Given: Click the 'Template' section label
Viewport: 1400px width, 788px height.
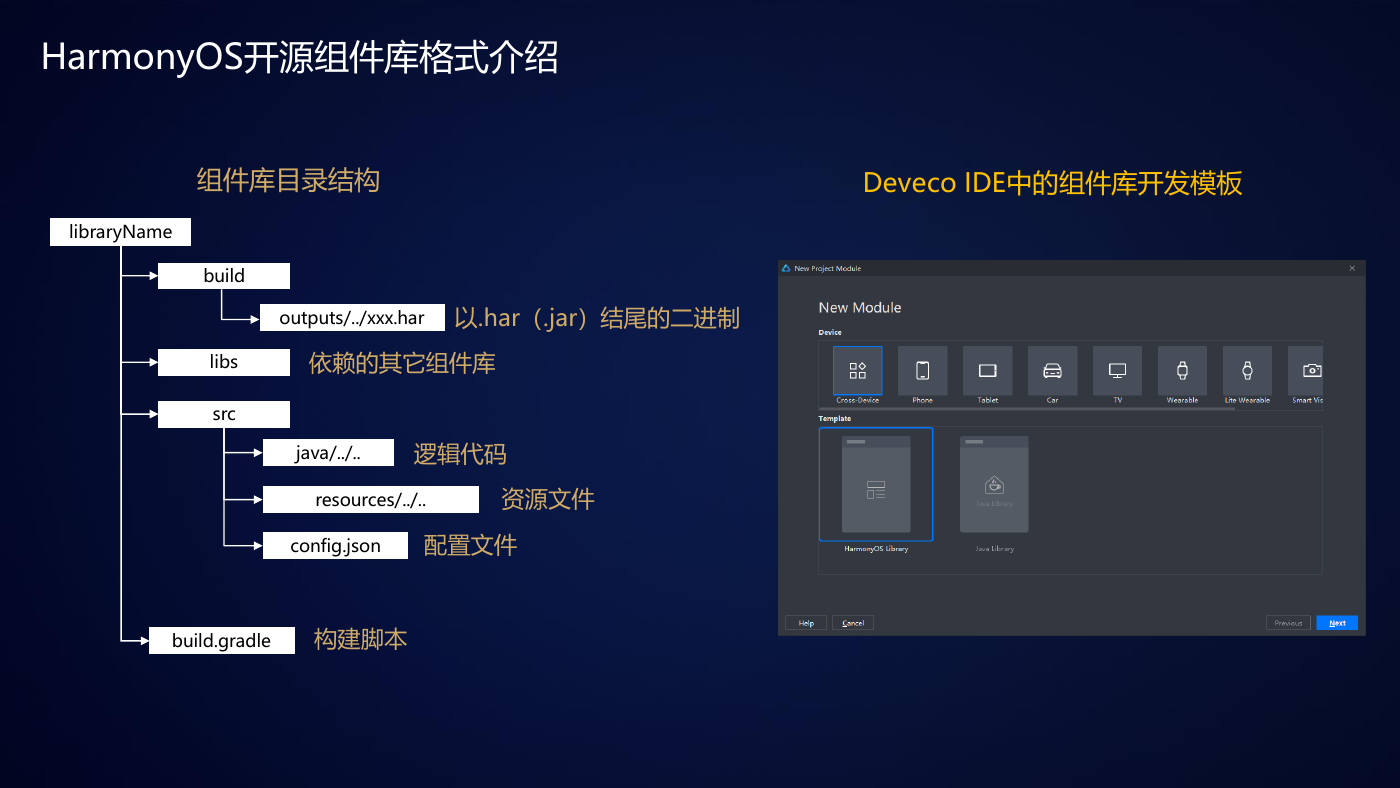Looking at the screenshot, I should point(835,419).
